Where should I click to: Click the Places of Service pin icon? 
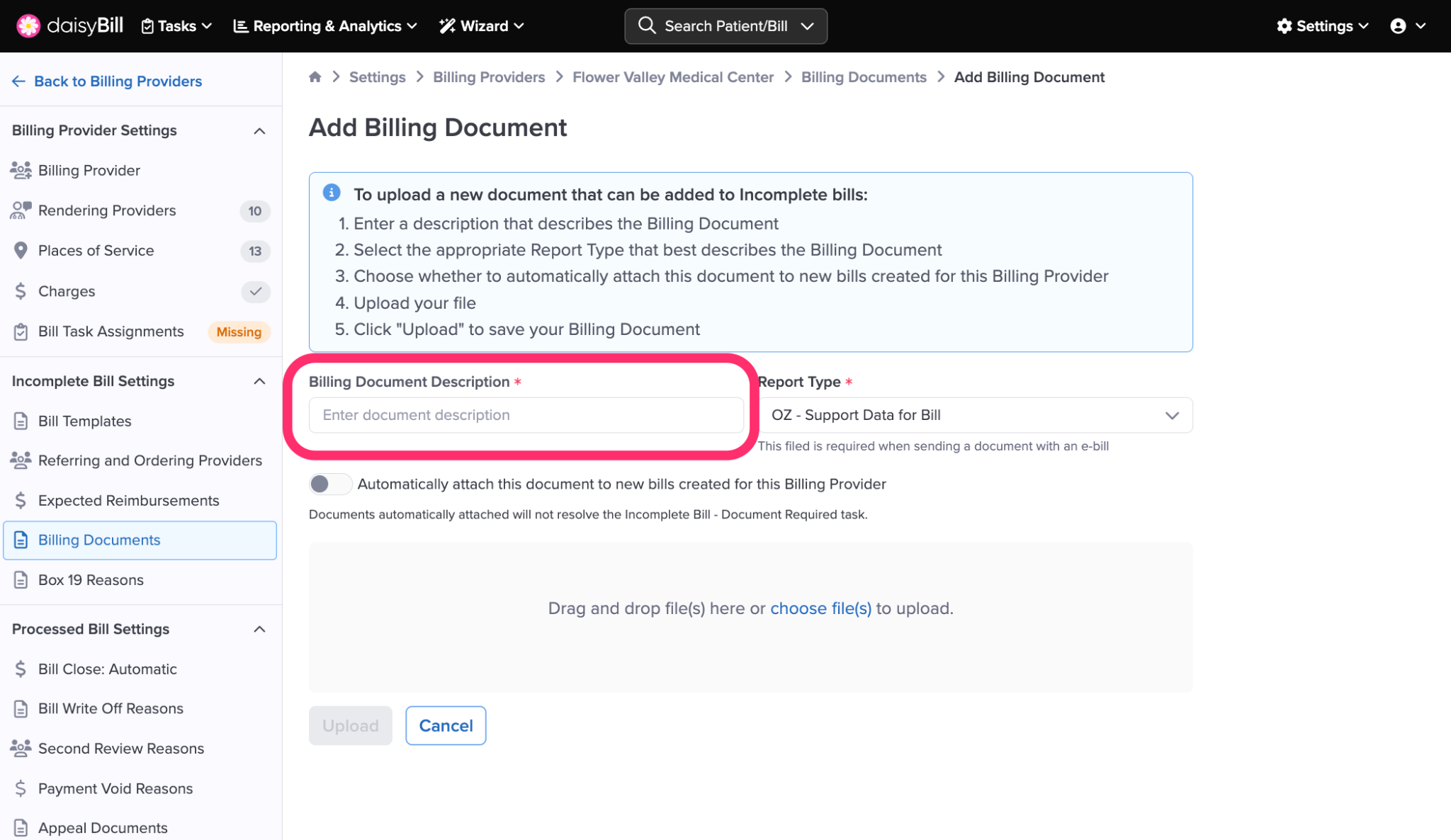(x=21, y=251)
